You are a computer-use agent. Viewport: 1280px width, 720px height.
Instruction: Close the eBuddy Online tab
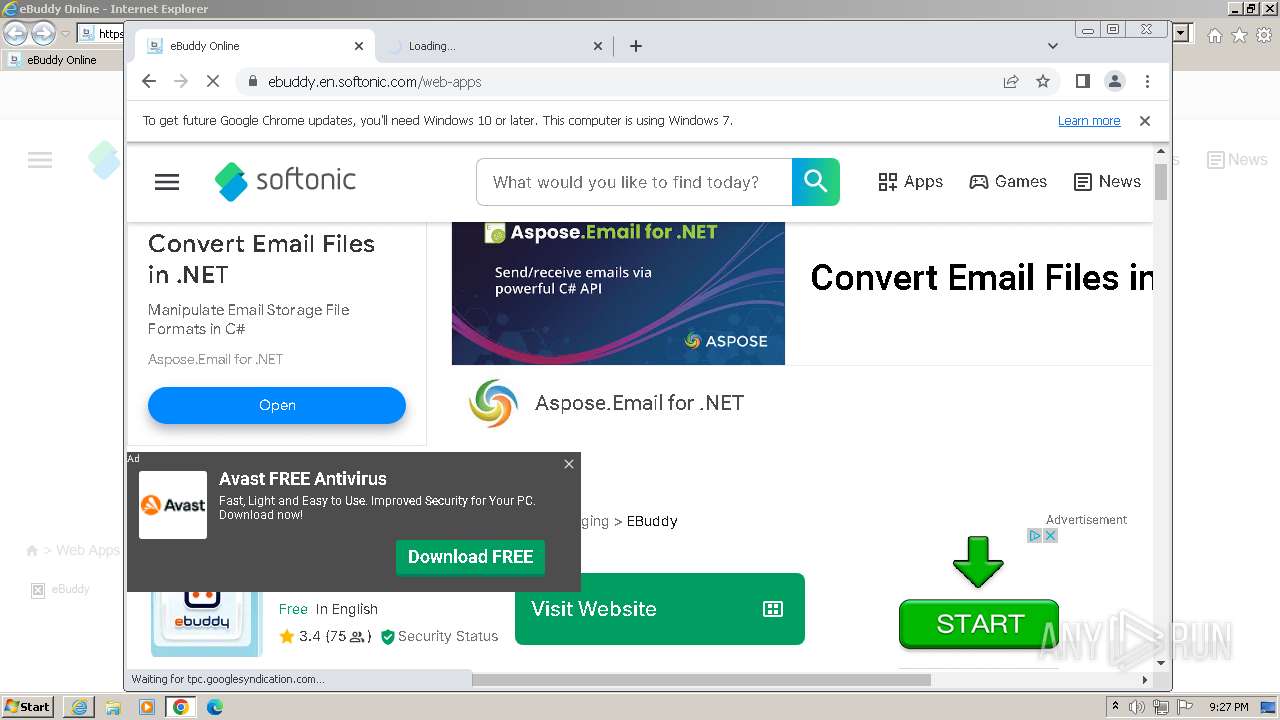pos(359,46)
